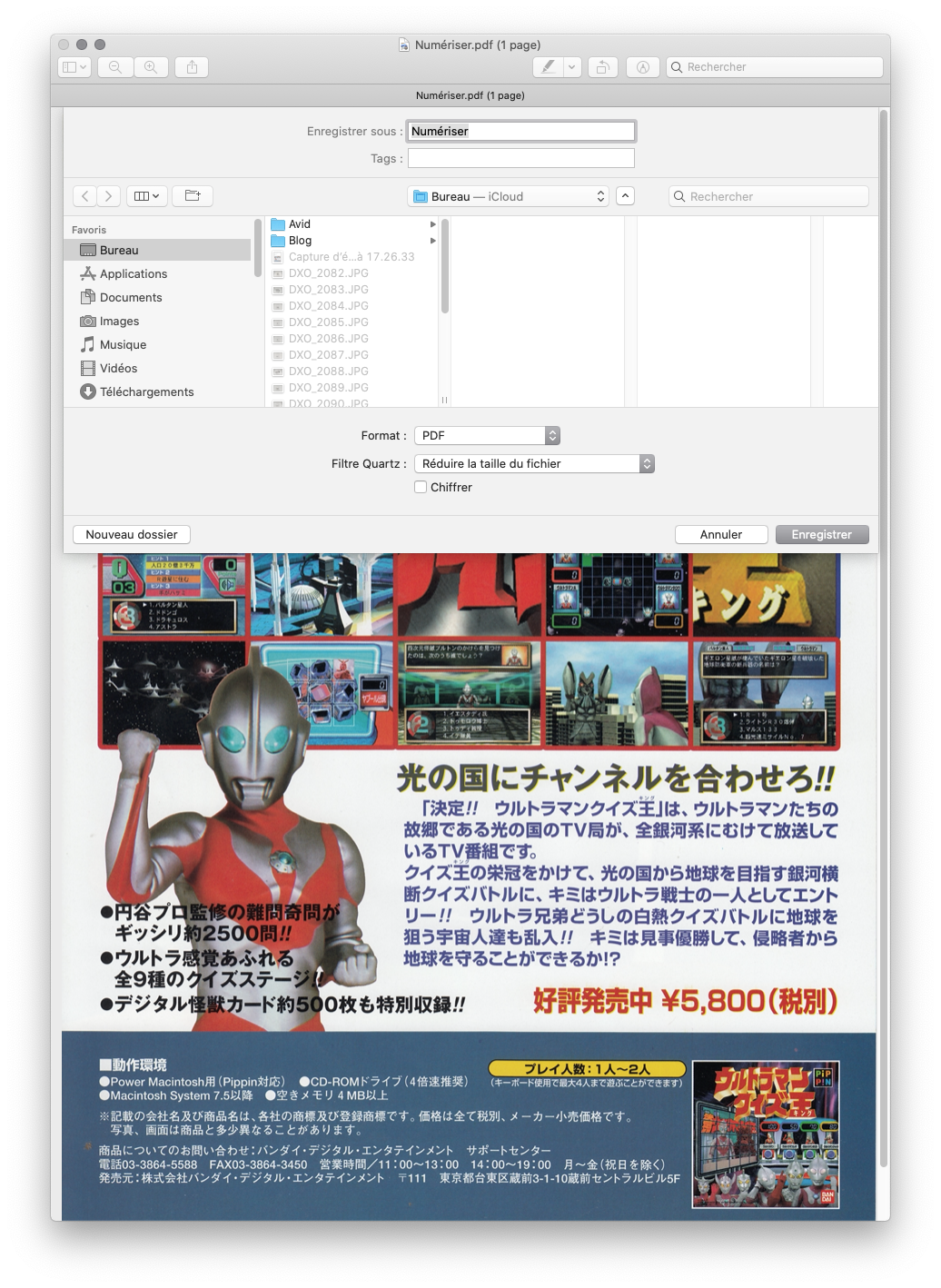Click the zoom out magnifier icon

(x=115, y=67)
